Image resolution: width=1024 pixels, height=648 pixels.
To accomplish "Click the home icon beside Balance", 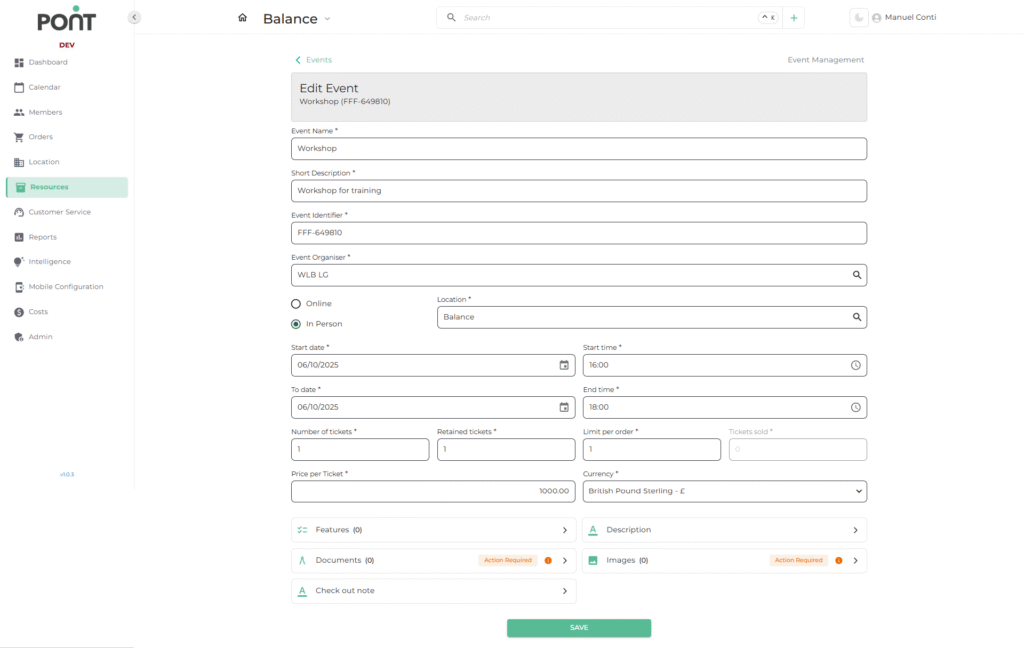I will (x=242, y=18).
